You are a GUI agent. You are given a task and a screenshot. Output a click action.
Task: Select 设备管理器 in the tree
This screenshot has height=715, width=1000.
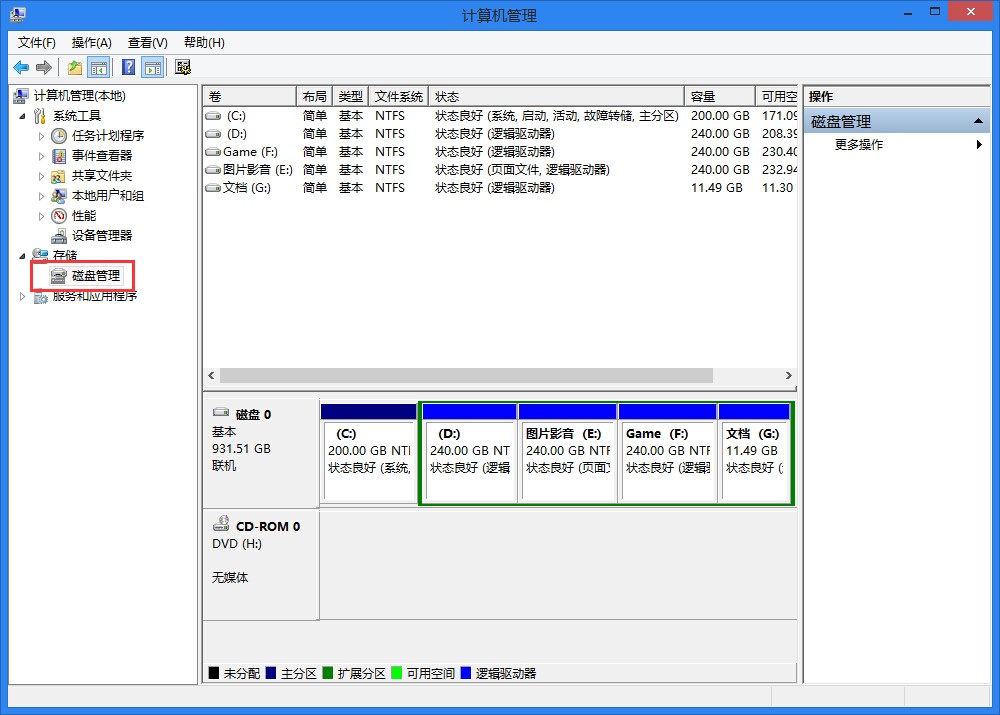coord(101,236)
